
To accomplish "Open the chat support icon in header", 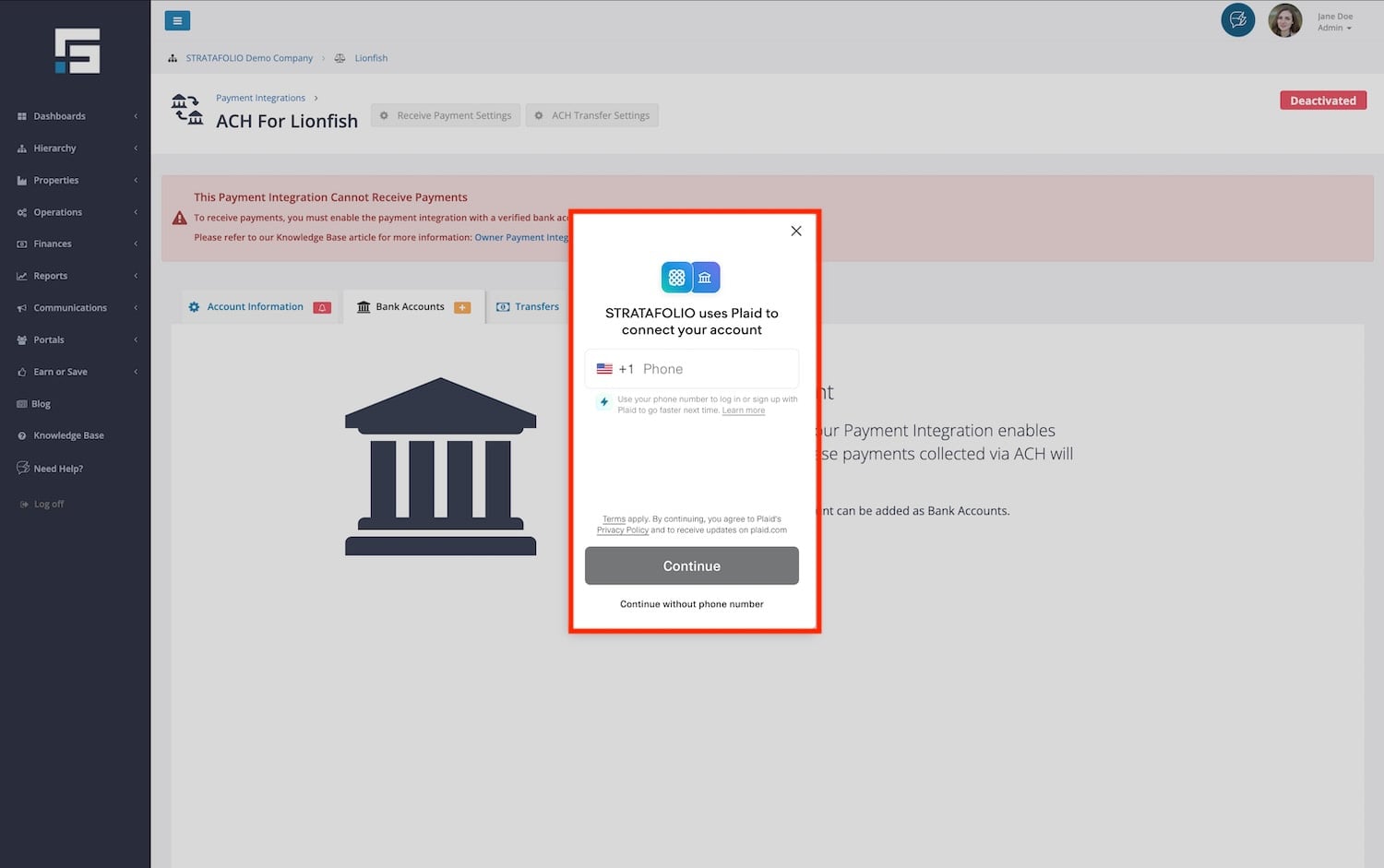I will (x=1237, y=19).
